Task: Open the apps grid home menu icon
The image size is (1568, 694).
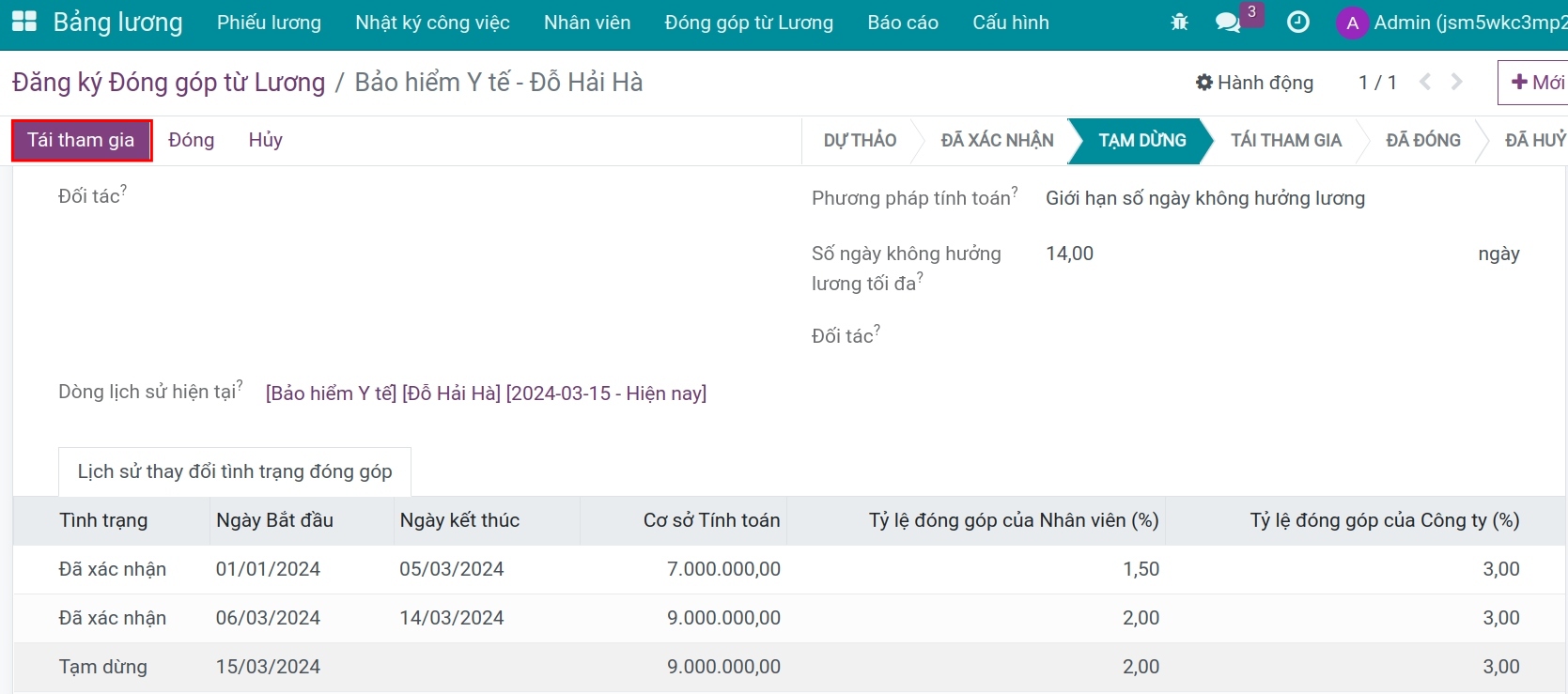Action: point(23,23)
